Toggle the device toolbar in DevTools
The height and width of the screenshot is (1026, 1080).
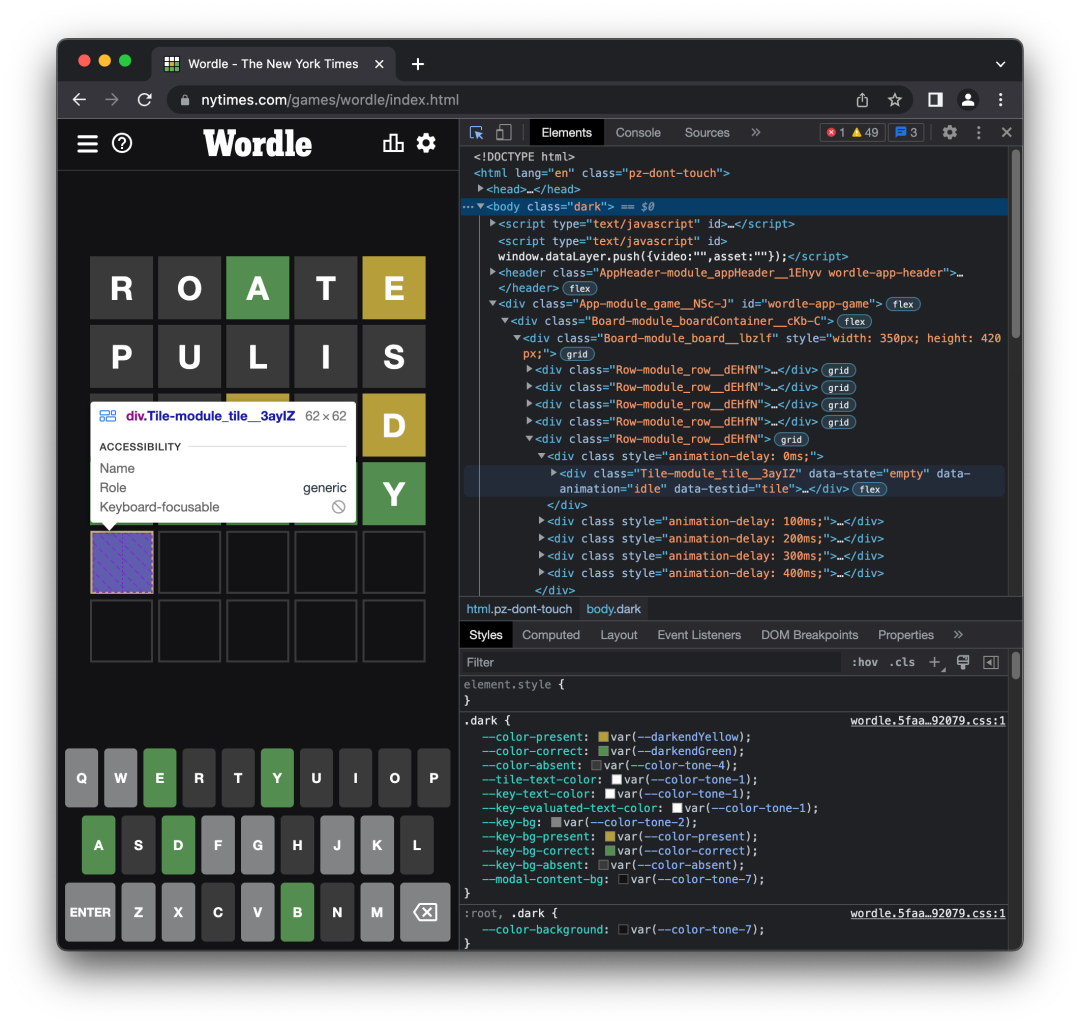pyautogui.click(x=504, y=132)
